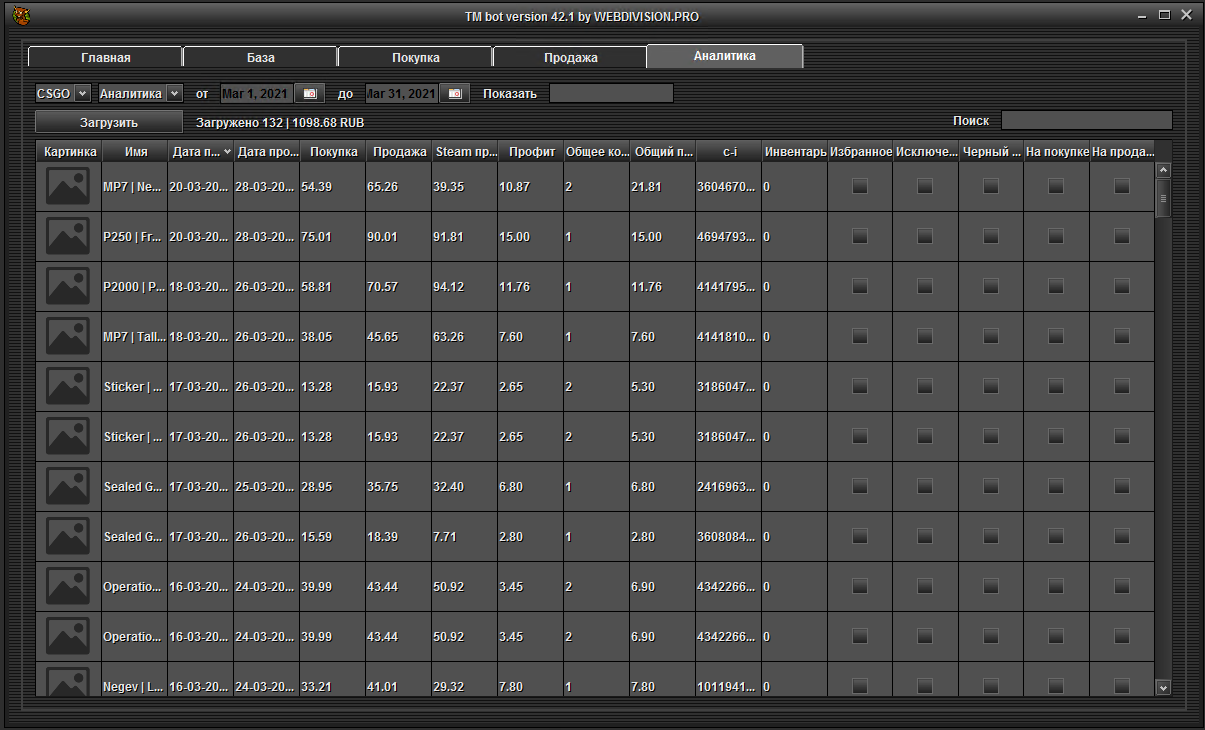Click the image placeholder in the P2000 row
This screenshot has width=1205, height=730.
(68, 287)
